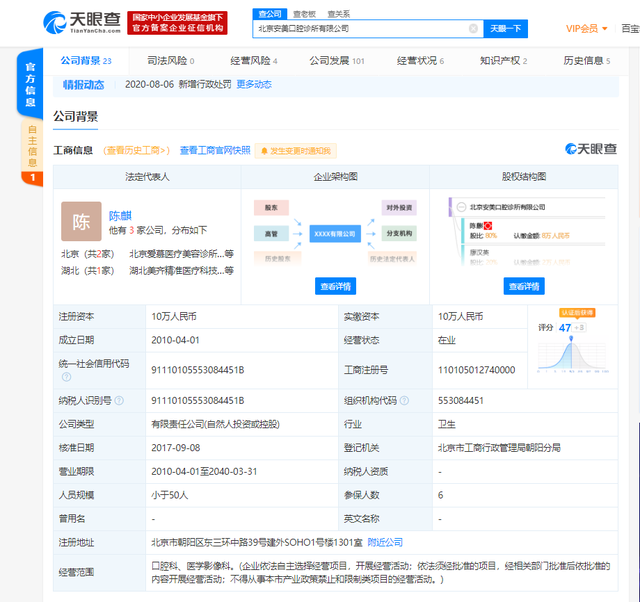The image size is (640, 602).
Task: Open the 经营状况 tab
Action: (420, 61)
